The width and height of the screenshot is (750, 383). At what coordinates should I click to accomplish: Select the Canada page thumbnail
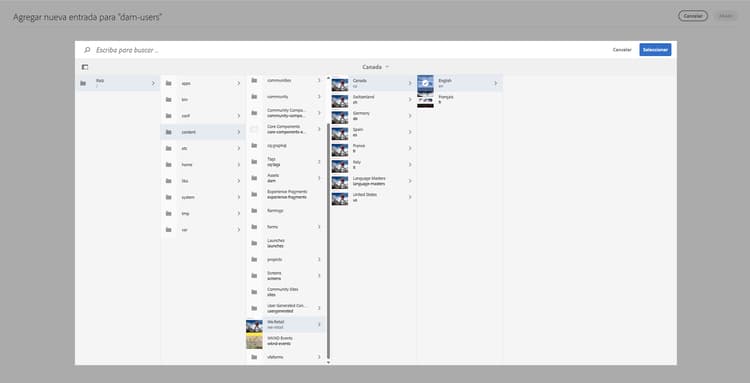[340, 85]
